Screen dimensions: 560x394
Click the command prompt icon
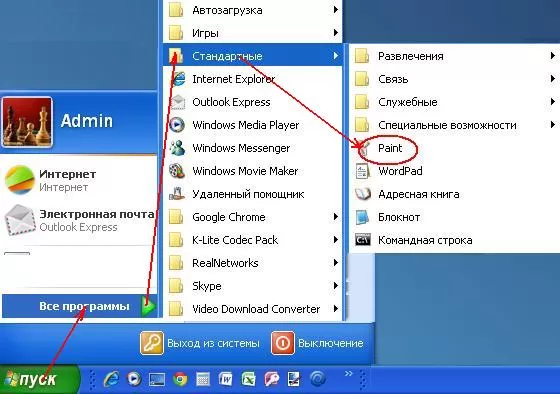click(x=363, y=240)
